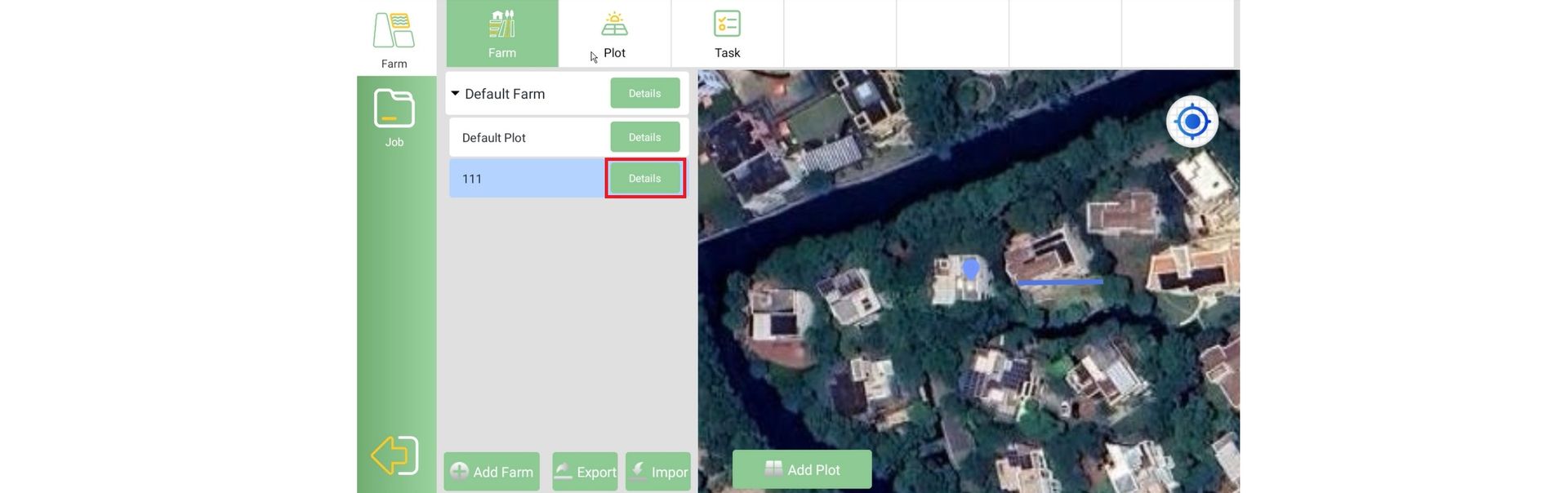Open the Farm section in the sidebar
1568x493 pixels.
click(394, 38)
